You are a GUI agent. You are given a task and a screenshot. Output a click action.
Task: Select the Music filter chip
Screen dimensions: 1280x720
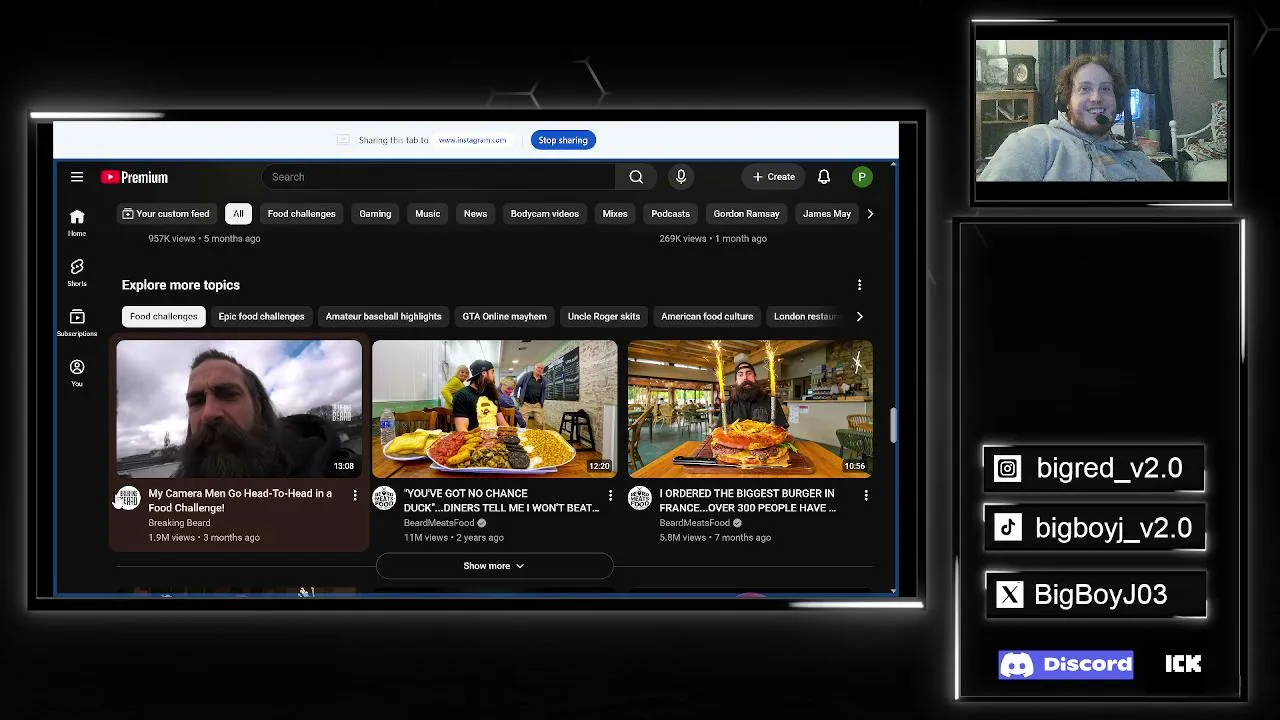pos(427,214)
